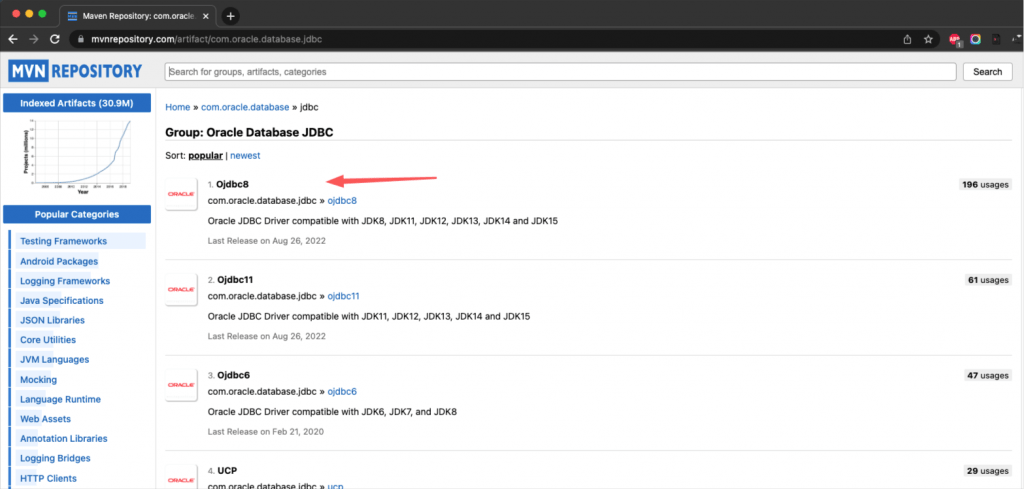Click the browser back arrow

pyautogui.click(x=13, y=39)
